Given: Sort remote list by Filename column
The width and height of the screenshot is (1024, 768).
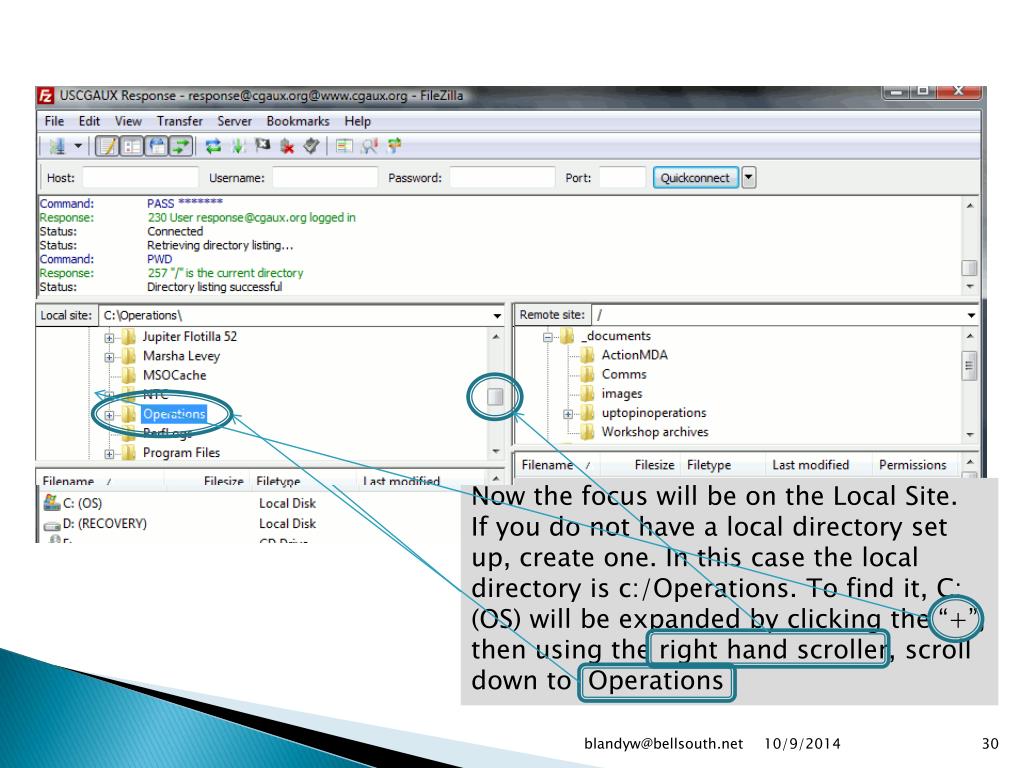Looking at the screenshot, I should (x=547, y=465).
